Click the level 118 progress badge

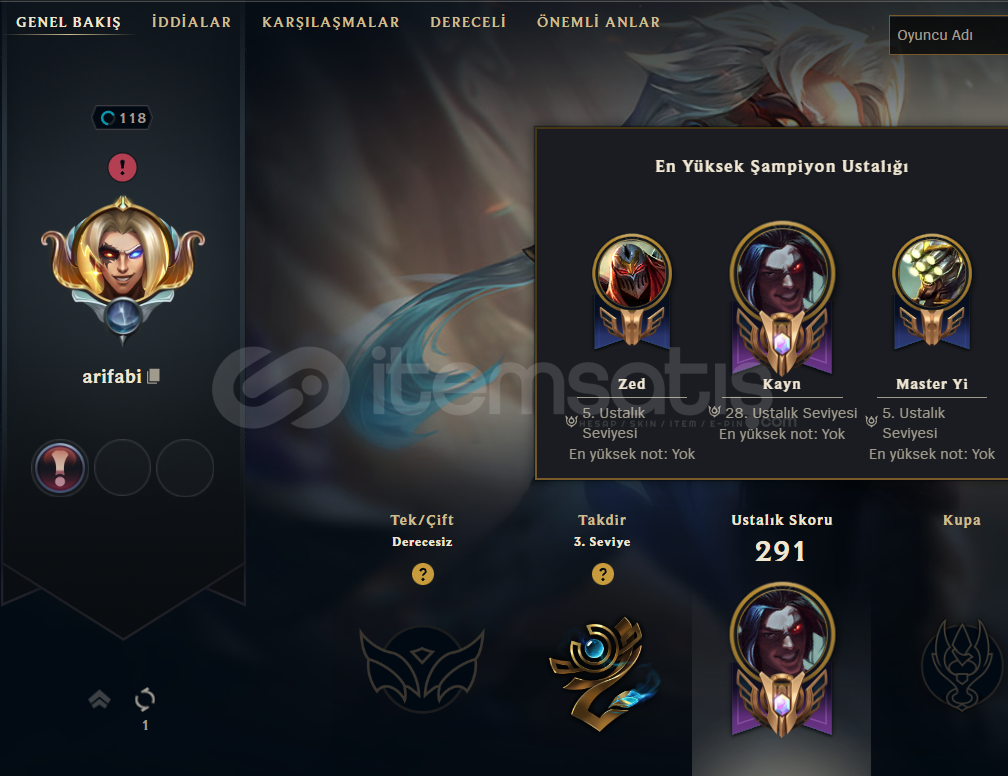coord(123,118)
